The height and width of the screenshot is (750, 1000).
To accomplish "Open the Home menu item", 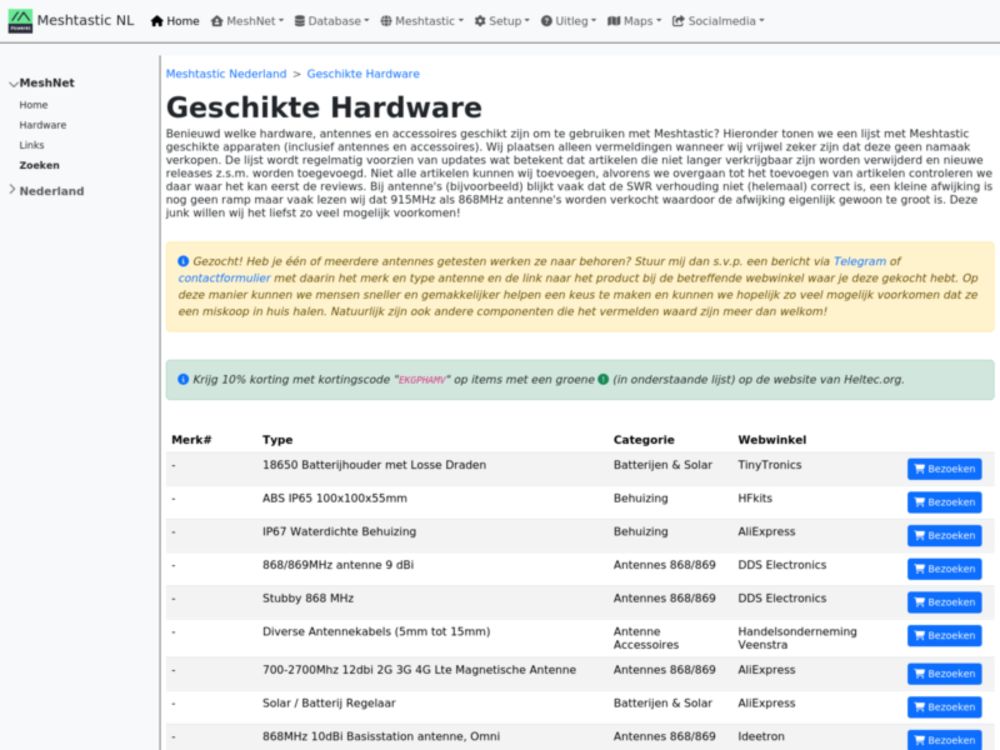I will 175,21.
